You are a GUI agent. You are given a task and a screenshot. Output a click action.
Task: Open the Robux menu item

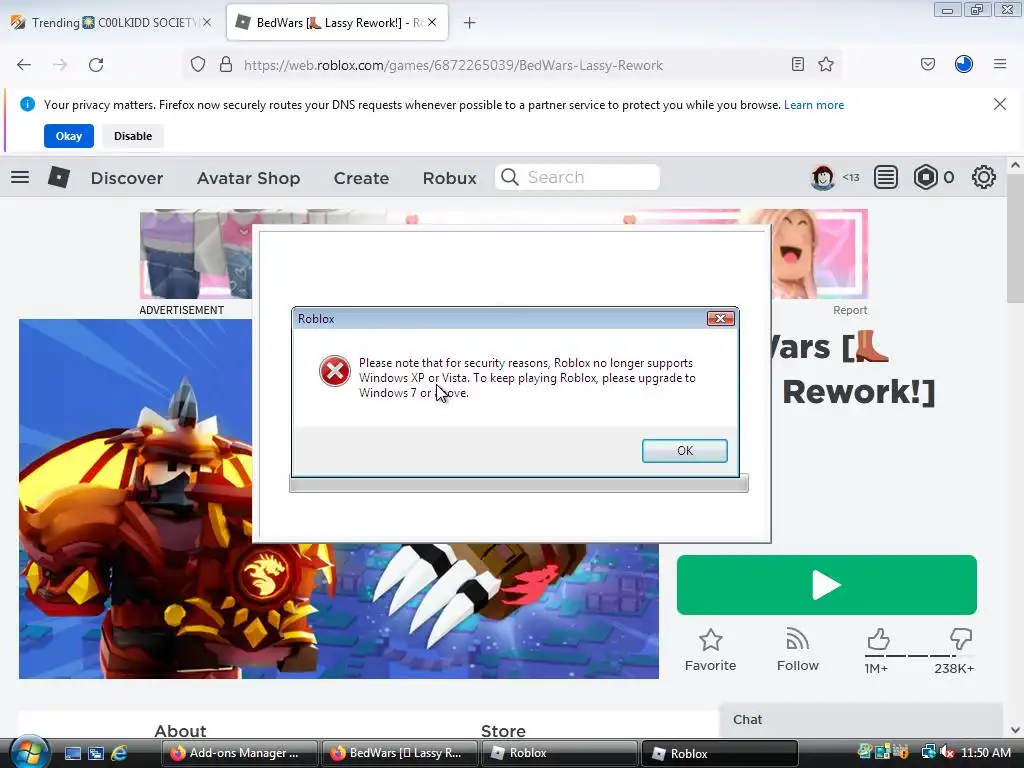tap(449, 178)
